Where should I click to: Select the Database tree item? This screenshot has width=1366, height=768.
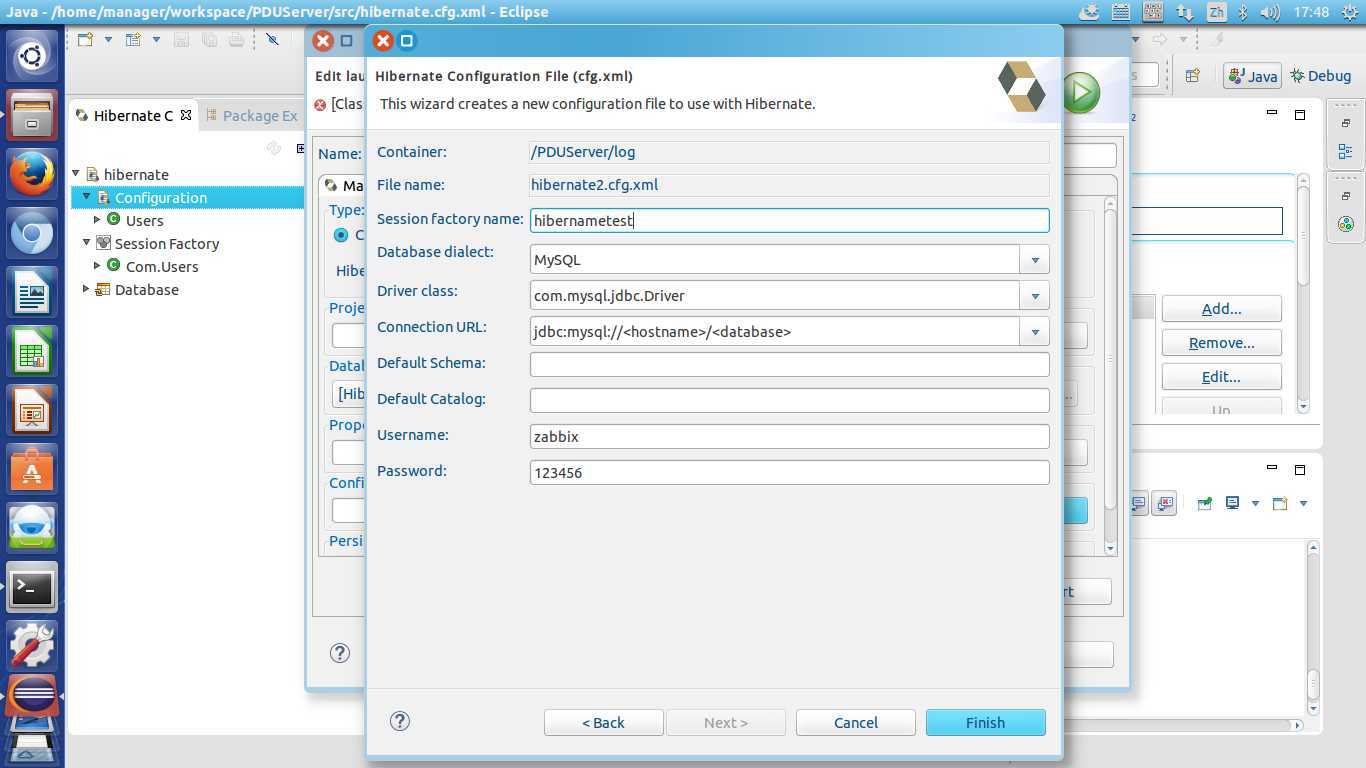[x=146, y=290]
